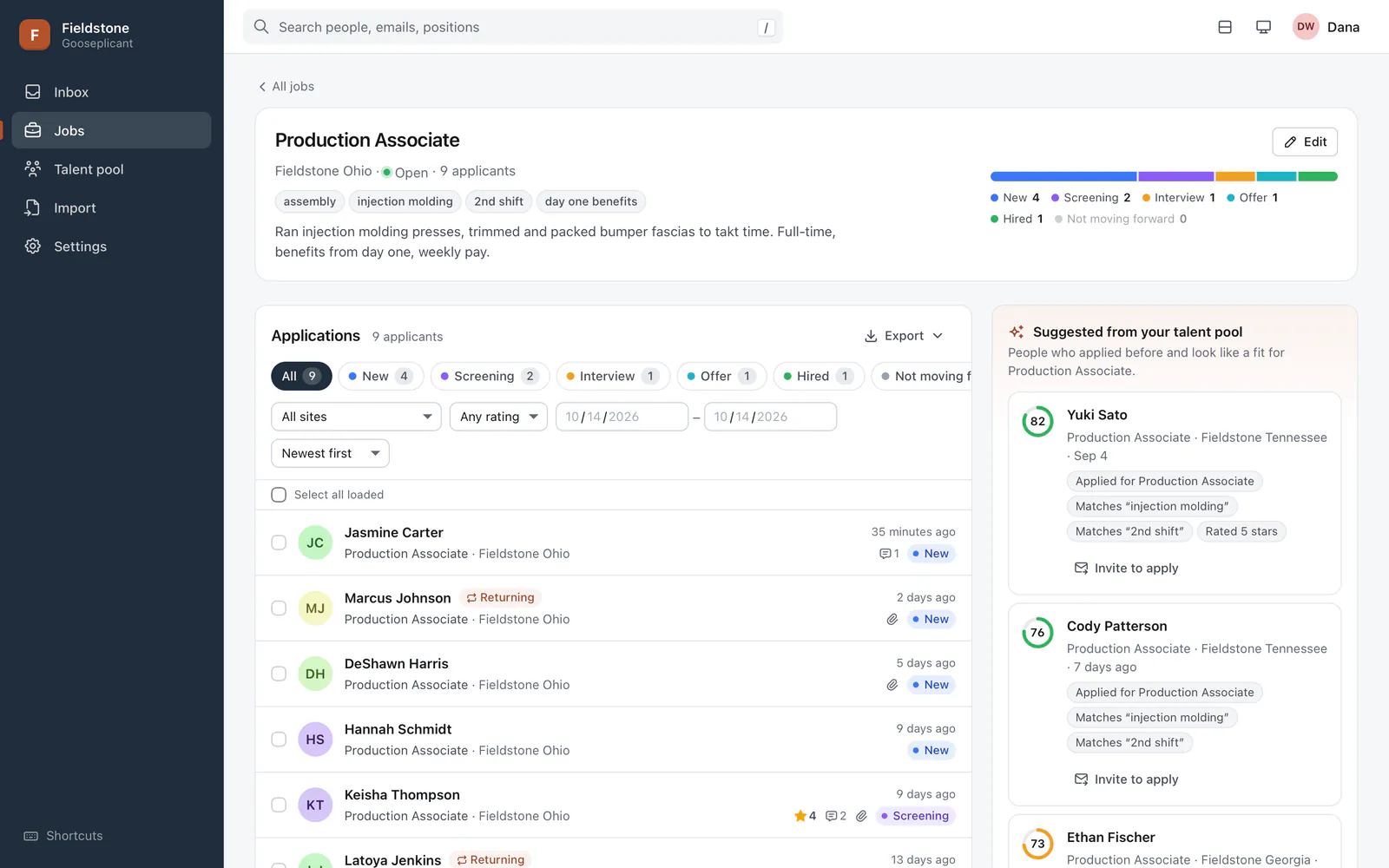The width and height of the screenshot is (1389, 868).
Task: Click the Returning badge on Marcus Johnson
Action: pyautogui.click(x=500, y=598)
